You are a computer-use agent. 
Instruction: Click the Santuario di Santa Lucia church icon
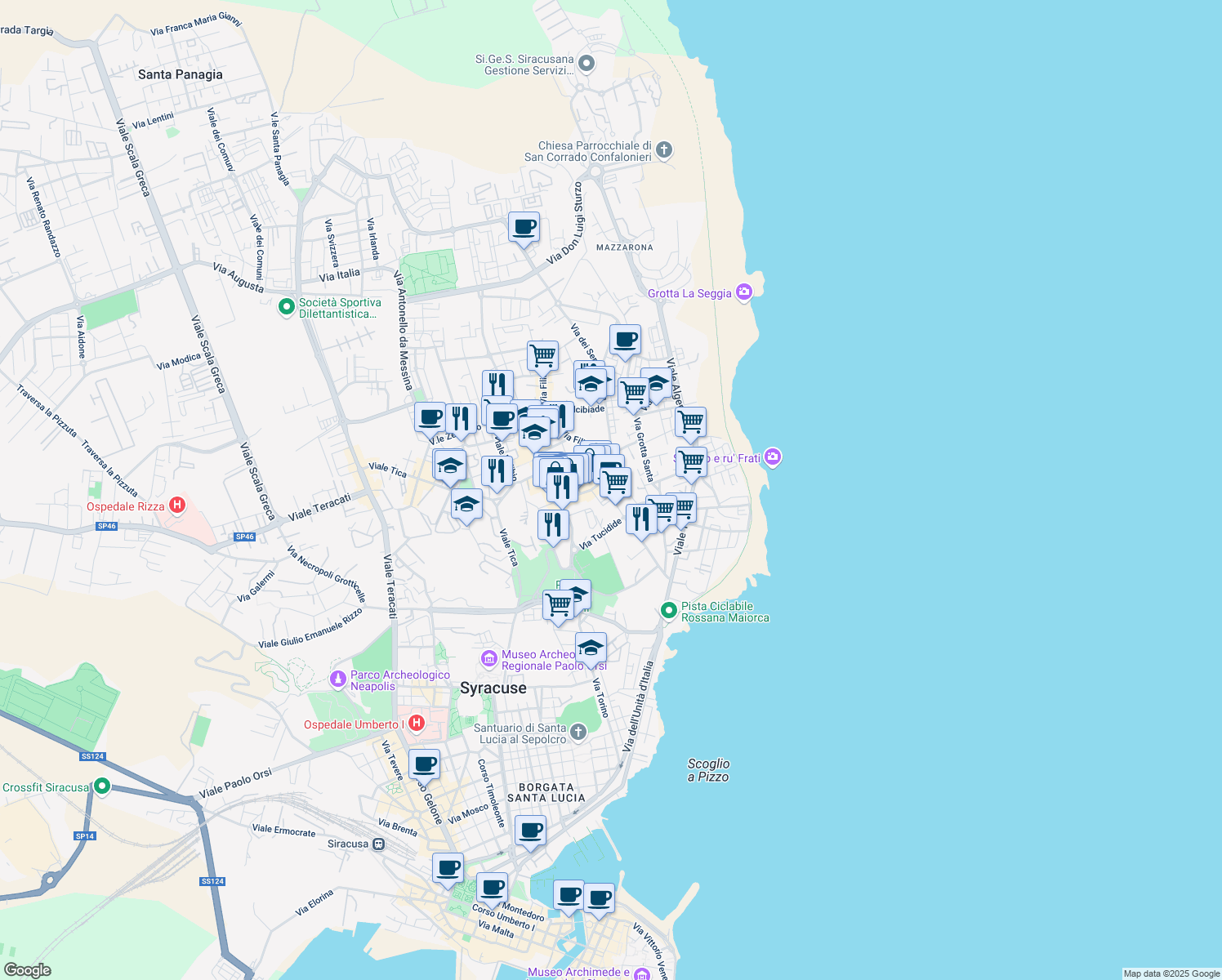[578, 732]
